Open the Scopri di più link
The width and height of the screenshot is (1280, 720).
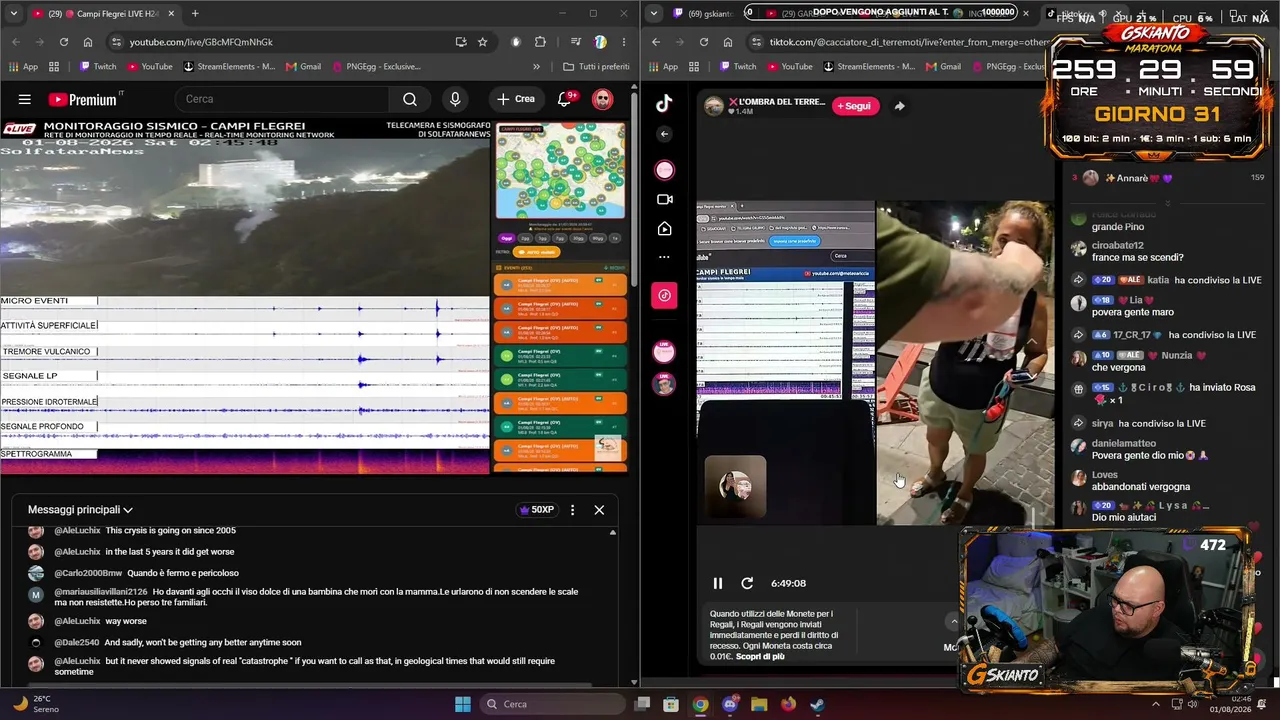coord(760,656)
